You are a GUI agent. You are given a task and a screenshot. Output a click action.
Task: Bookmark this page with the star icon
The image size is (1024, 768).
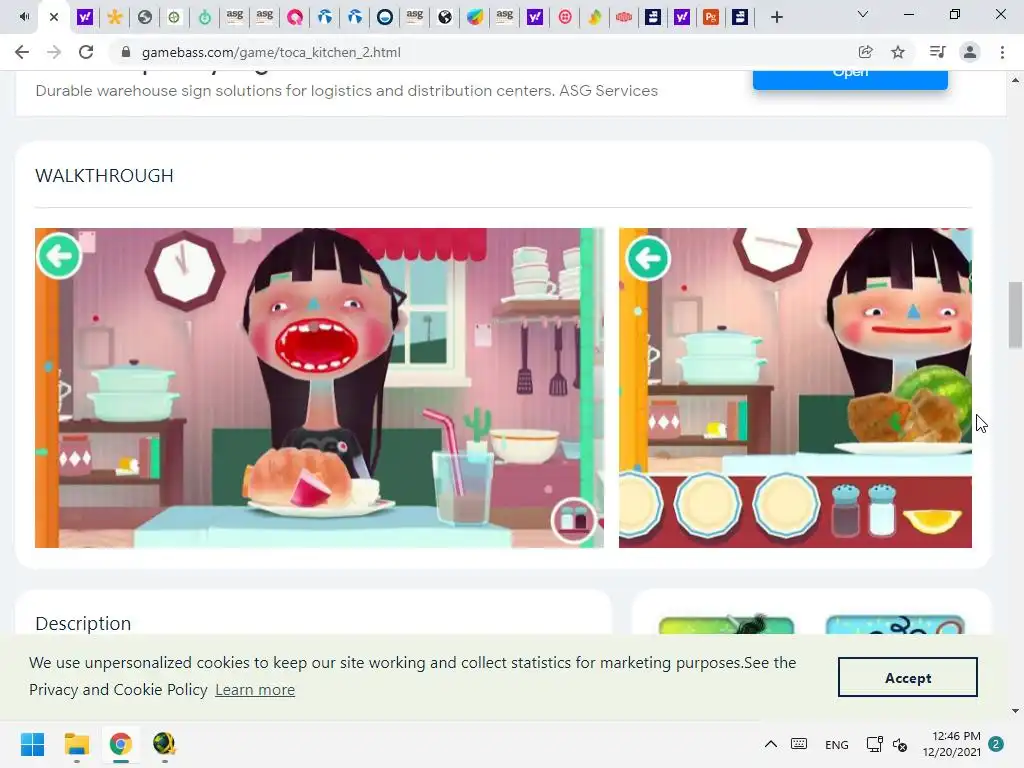[x=898, y=52]
